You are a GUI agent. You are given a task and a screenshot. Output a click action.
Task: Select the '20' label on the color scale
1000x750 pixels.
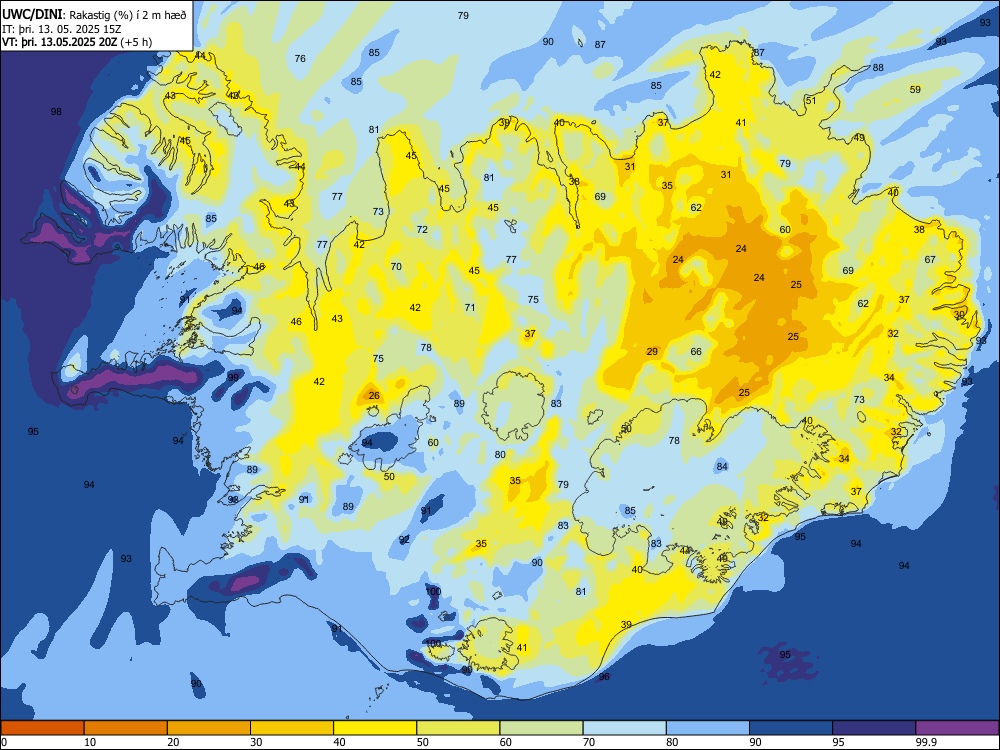point(173,742)
